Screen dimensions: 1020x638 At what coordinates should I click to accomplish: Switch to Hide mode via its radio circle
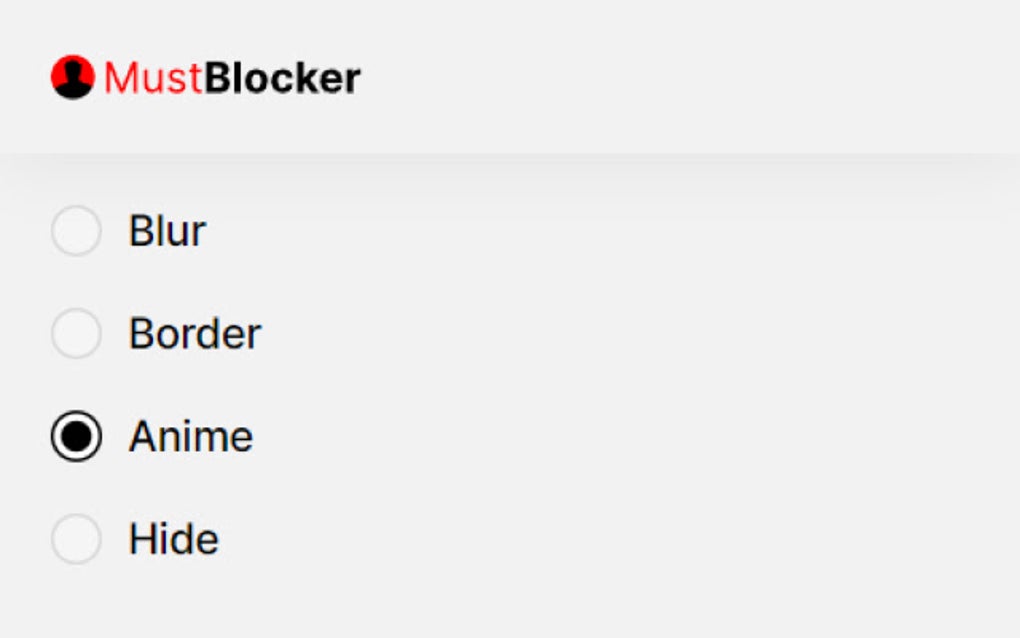tap(76, 539)
